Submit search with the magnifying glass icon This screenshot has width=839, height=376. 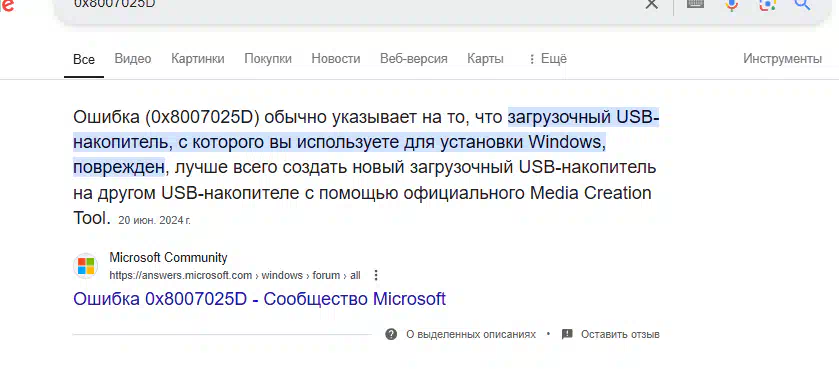click(803, 4)
